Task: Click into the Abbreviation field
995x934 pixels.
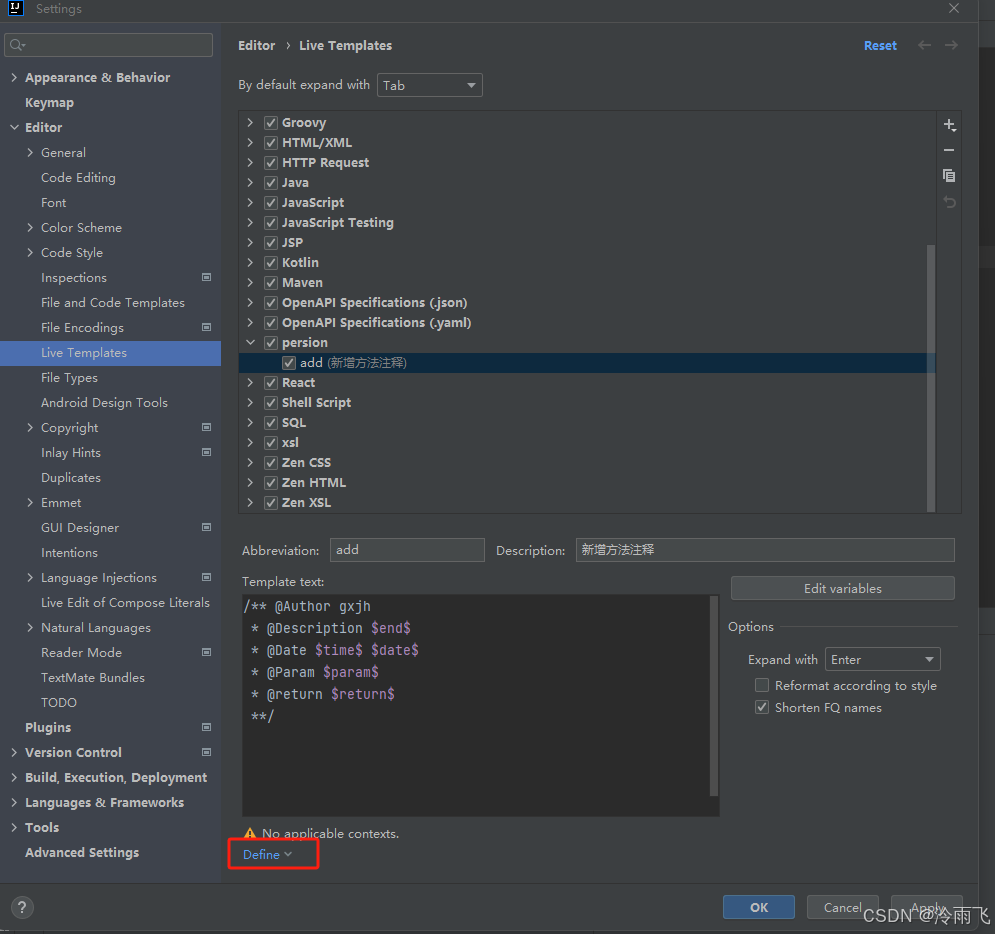Action: click(407, 549)
